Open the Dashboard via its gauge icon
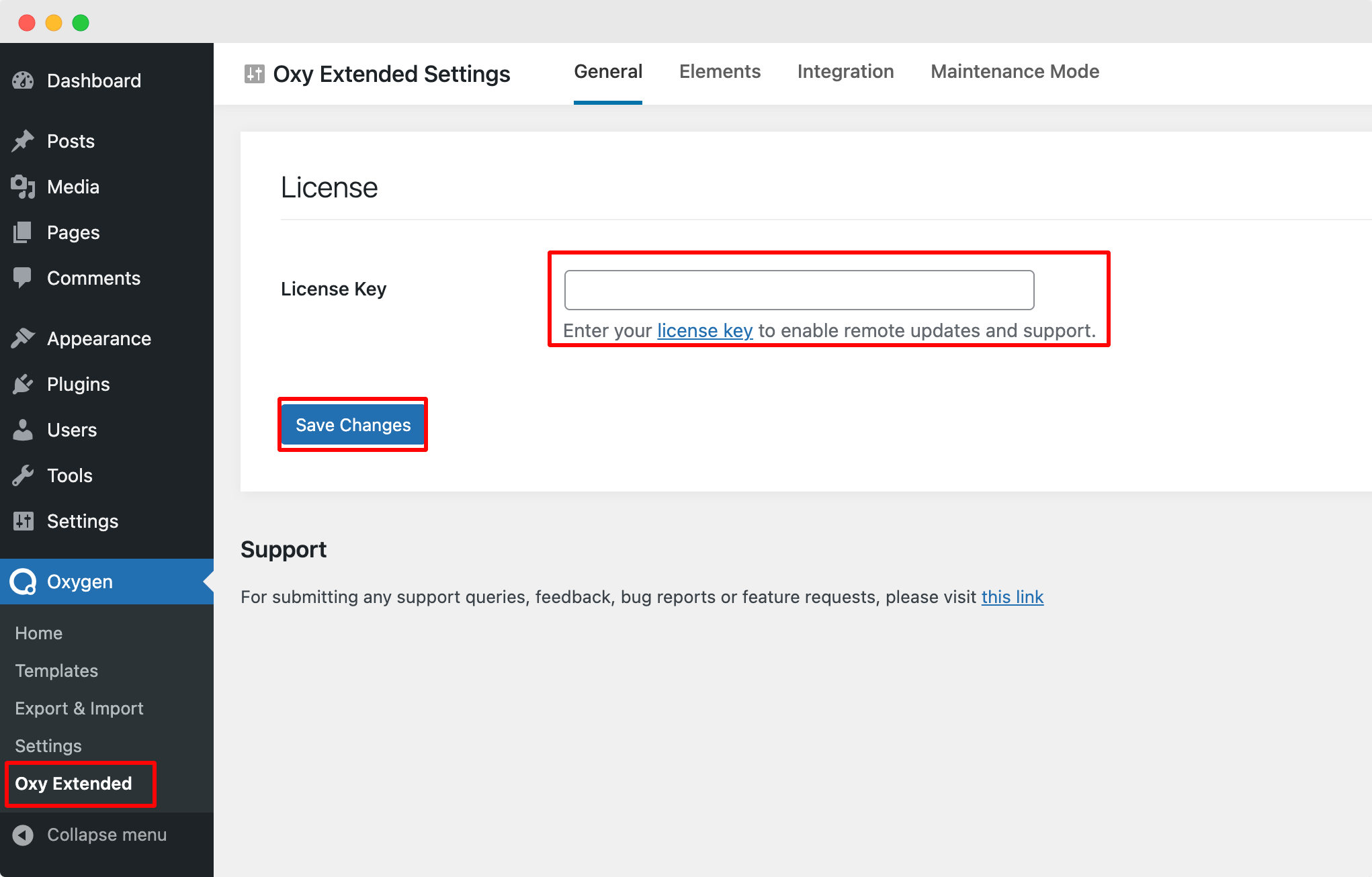The image size is (1372, 877). (23, 80)
